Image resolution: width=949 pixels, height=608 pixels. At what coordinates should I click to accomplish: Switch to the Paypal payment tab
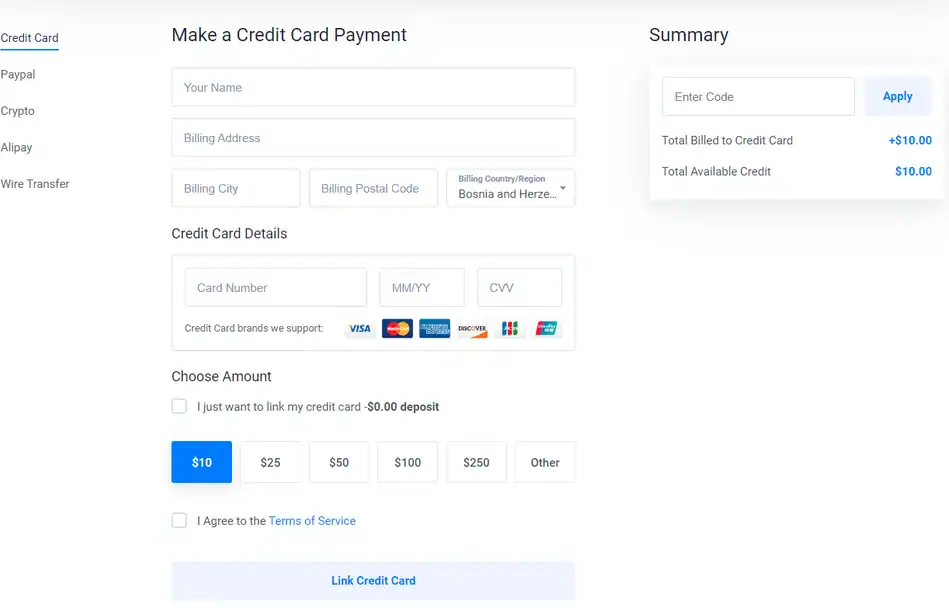coord(17,74)
